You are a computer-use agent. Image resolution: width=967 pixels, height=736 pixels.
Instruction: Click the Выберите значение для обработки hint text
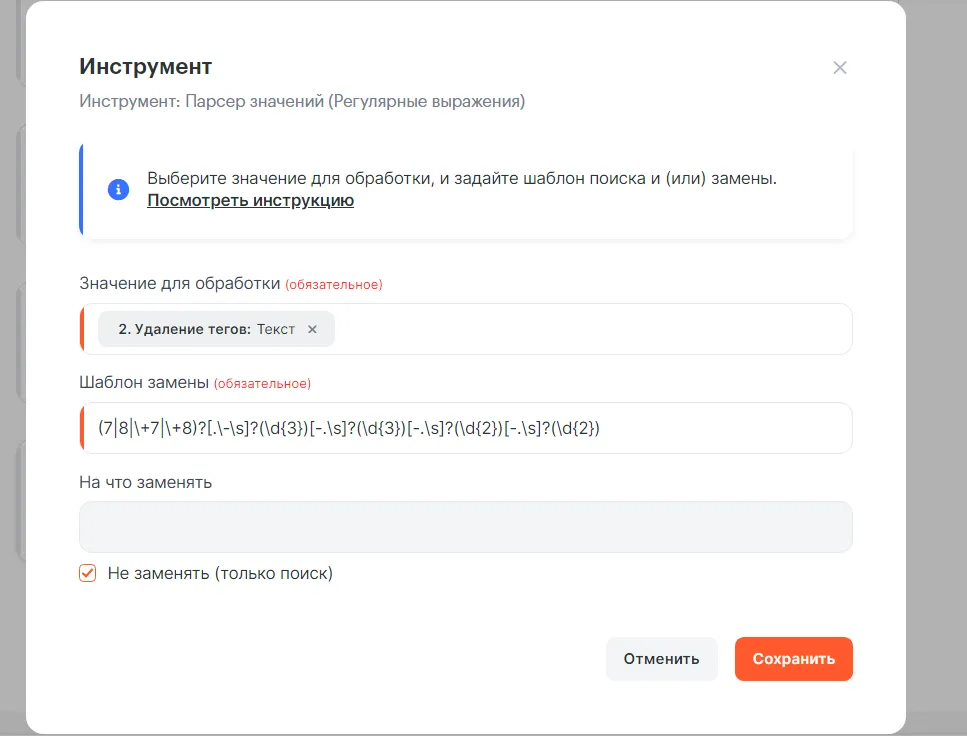point(462,179)
